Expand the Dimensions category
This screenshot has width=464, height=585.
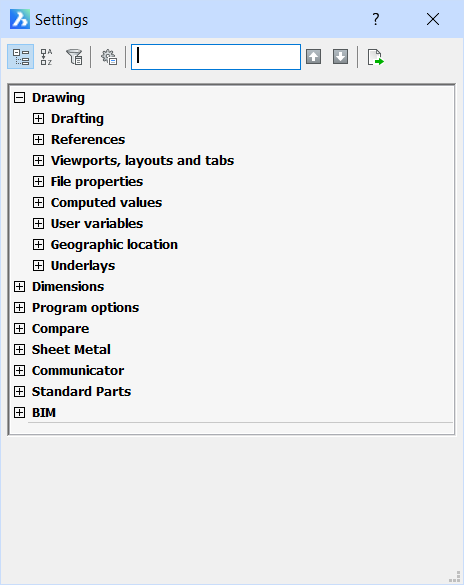19,287
